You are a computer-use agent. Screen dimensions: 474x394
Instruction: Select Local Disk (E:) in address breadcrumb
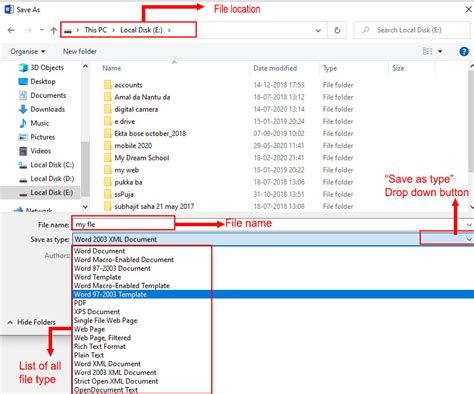click(141, 30)
